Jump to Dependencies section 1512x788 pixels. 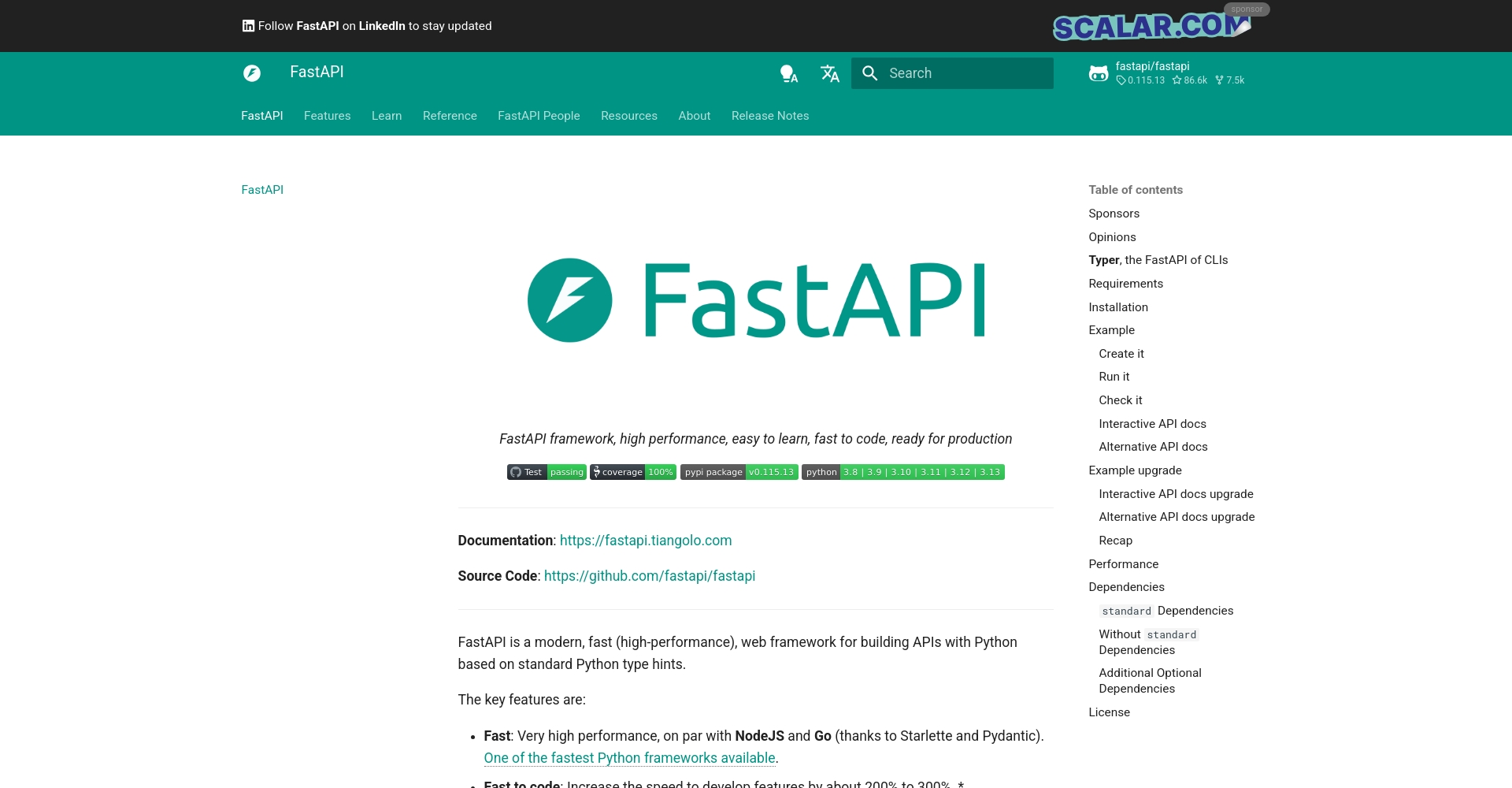[x=1126, y=587]
